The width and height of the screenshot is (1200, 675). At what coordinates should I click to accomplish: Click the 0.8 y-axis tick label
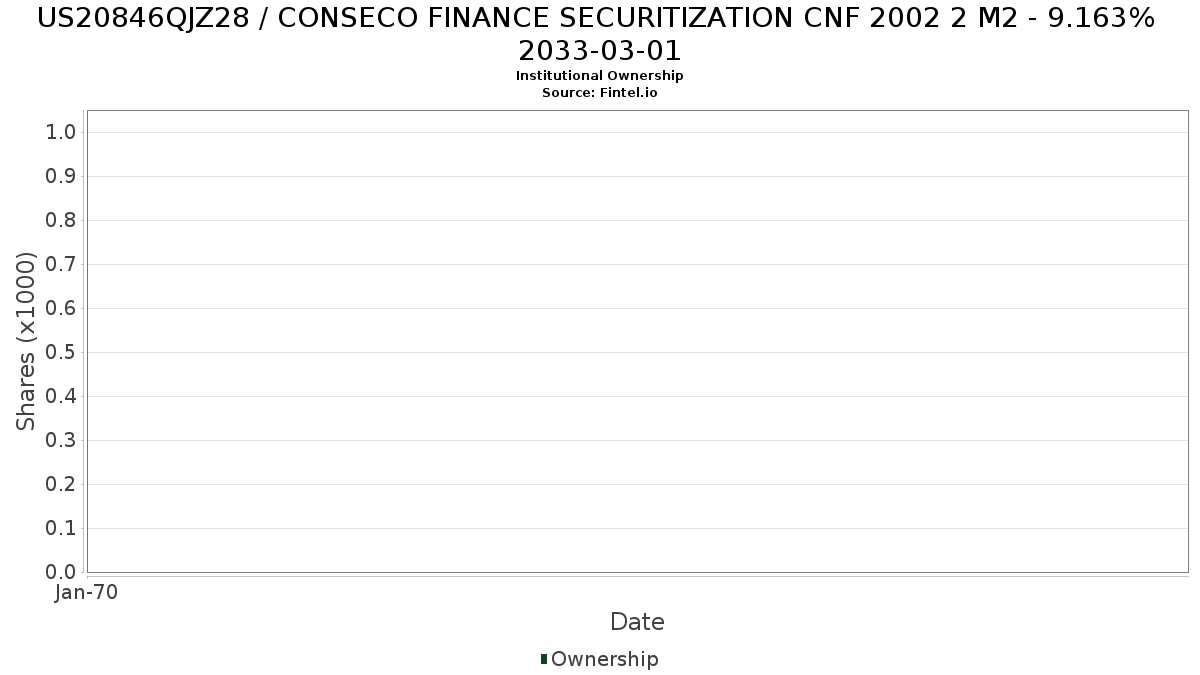point(61,221)
